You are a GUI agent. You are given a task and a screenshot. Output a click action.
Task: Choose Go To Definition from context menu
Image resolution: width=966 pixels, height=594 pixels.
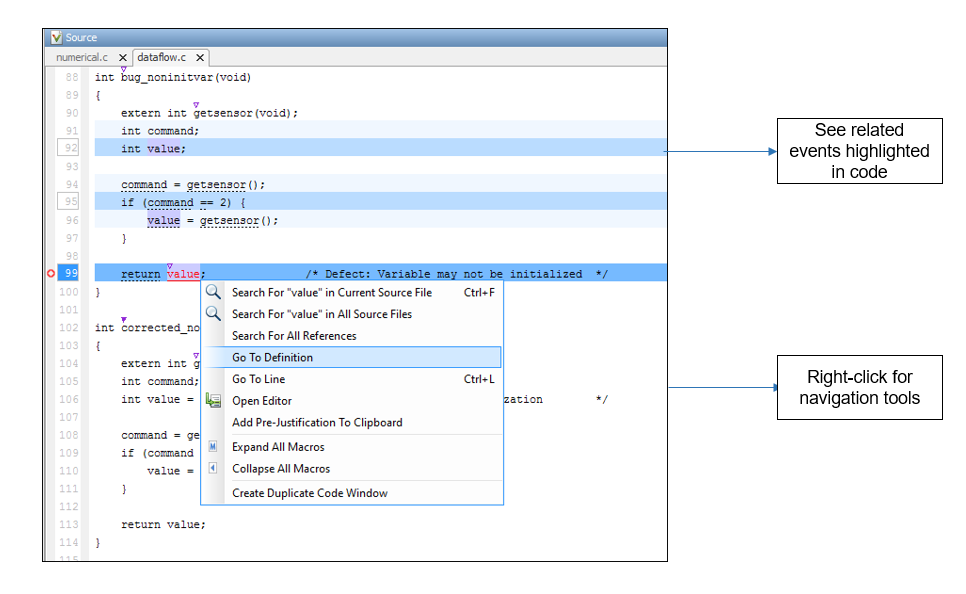pyautogui.click(x=272, y=357)
